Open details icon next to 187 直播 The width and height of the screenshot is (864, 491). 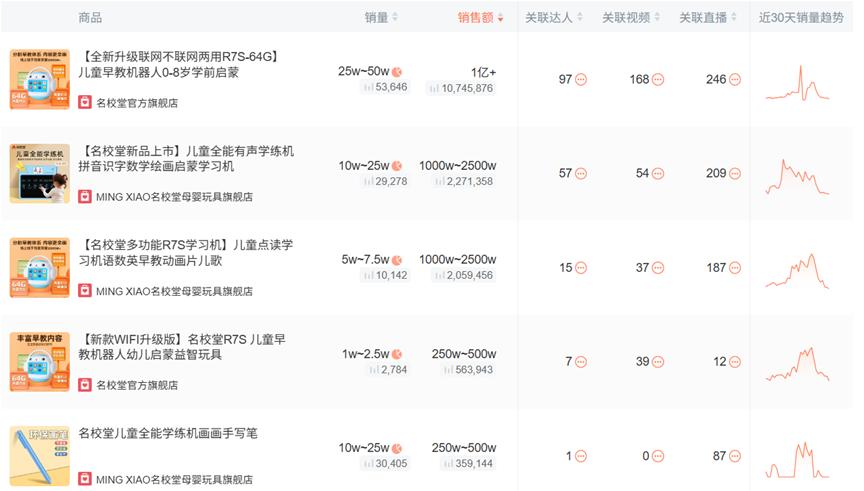pyautogui.click(x=735, y=268)
